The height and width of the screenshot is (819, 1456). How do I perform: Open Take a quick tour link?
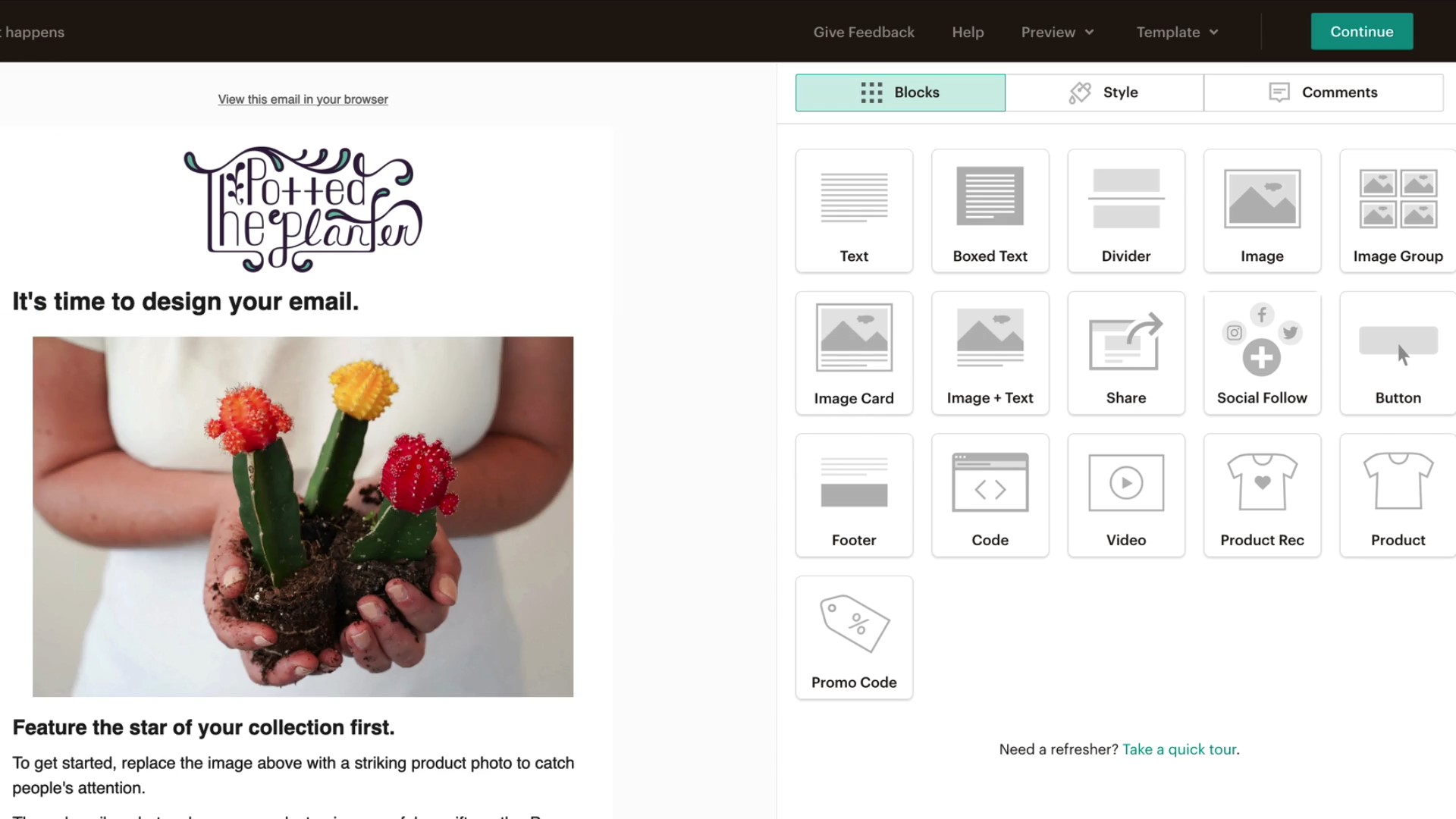point(1179,748)
